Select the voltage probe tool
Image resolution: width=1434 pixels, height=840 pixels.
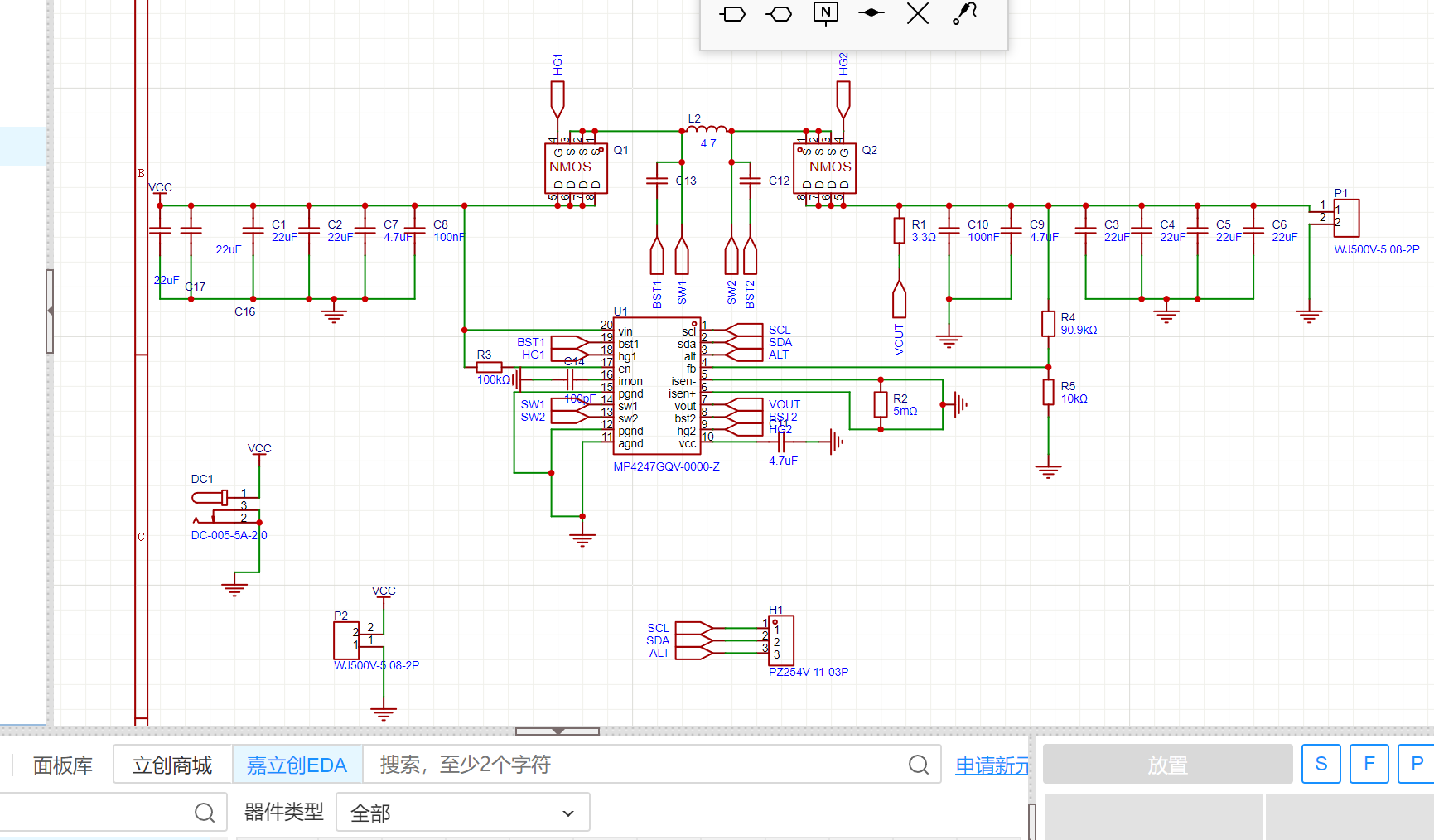pyautogui.click(x=965, y=13)
